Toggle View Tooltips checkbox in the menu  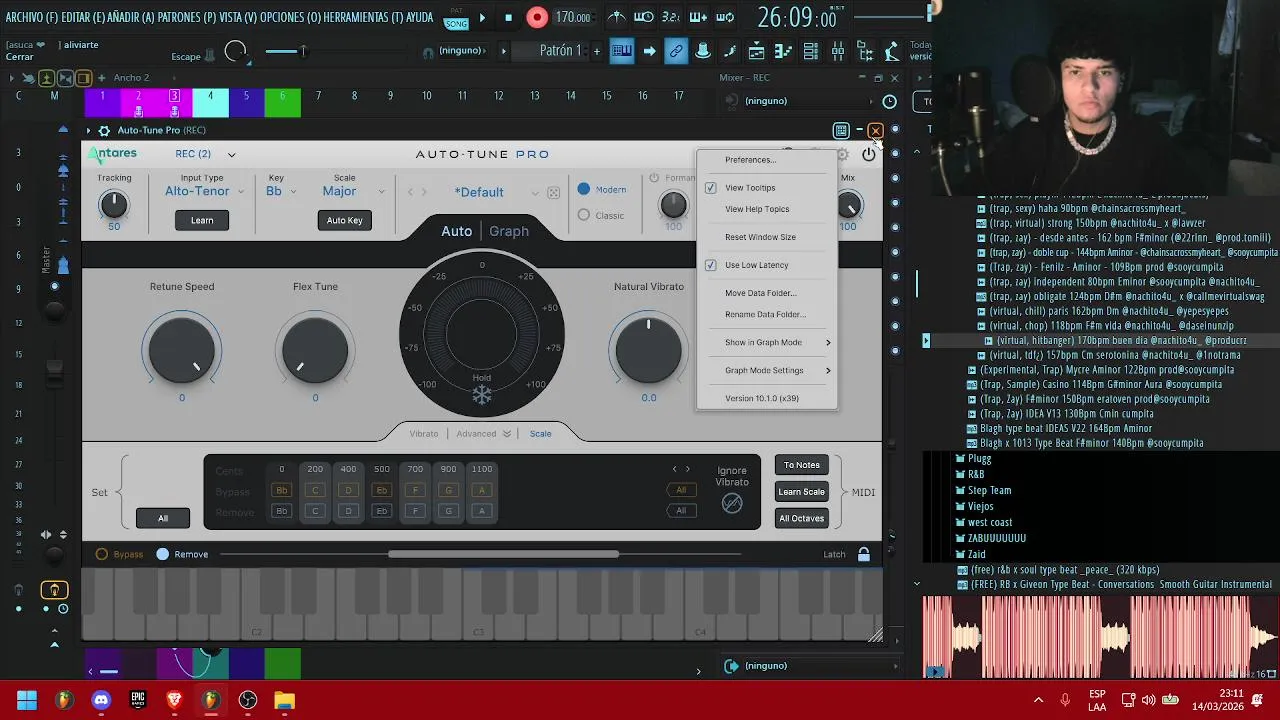711,188
